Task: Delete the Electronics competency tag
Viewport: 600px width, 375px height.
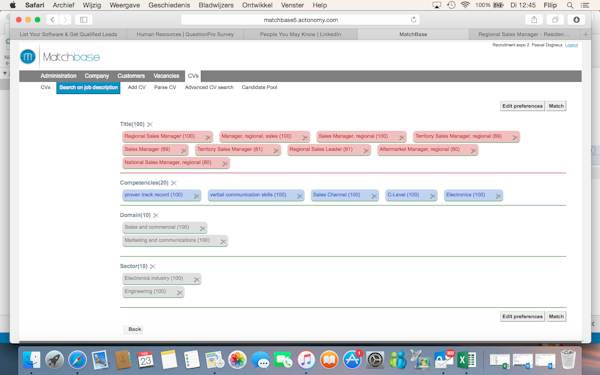Action: click(498, 196)
